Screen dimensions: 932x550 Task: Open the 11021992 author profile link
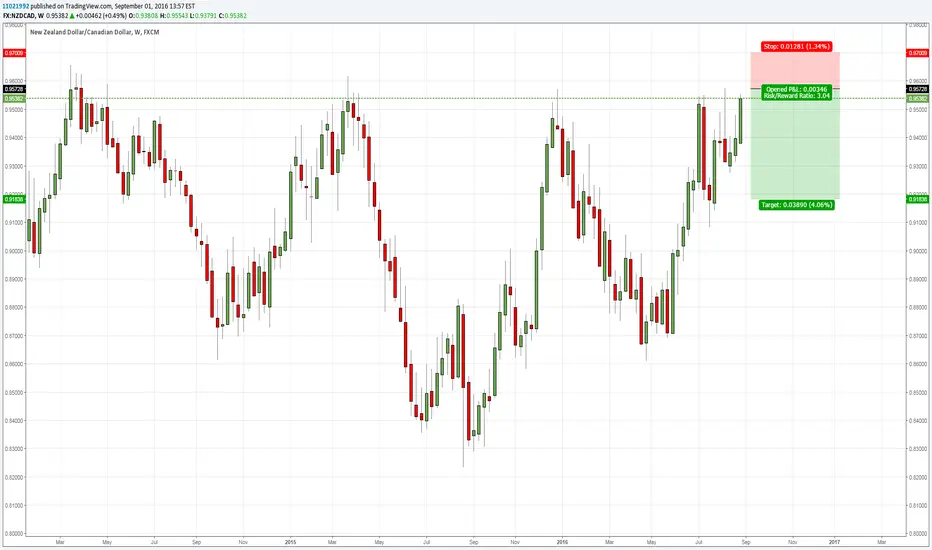(16, 6)
